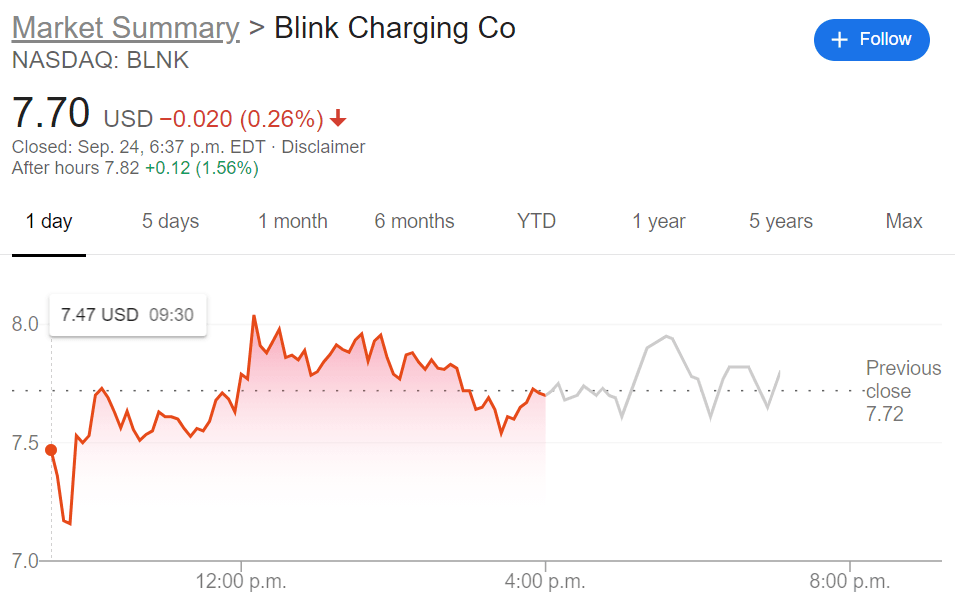Switch to the 5 days tab

[x=170, y=222]
